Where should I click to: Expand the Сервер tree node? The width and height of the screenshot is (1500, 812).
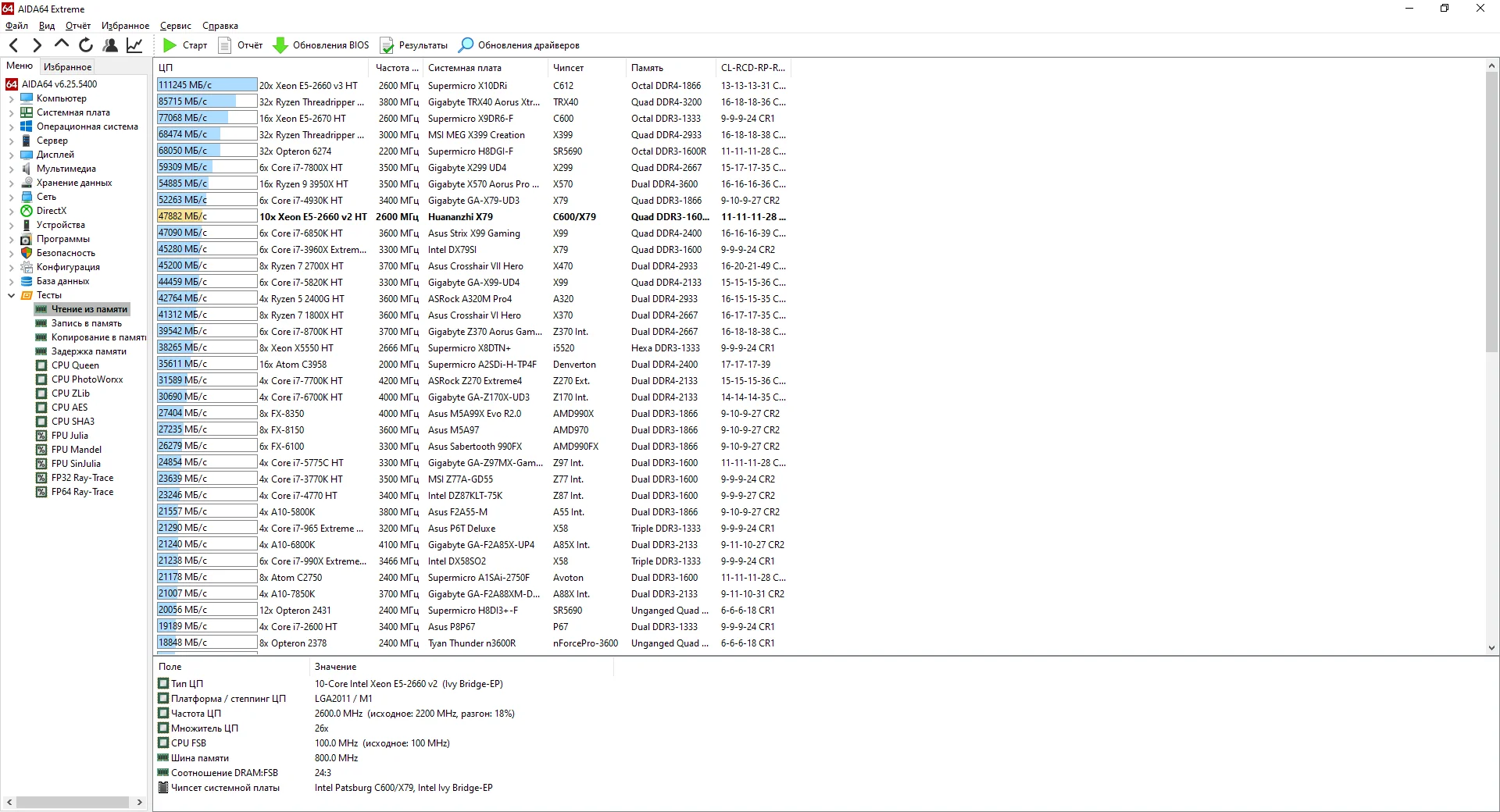pos(11,141)
